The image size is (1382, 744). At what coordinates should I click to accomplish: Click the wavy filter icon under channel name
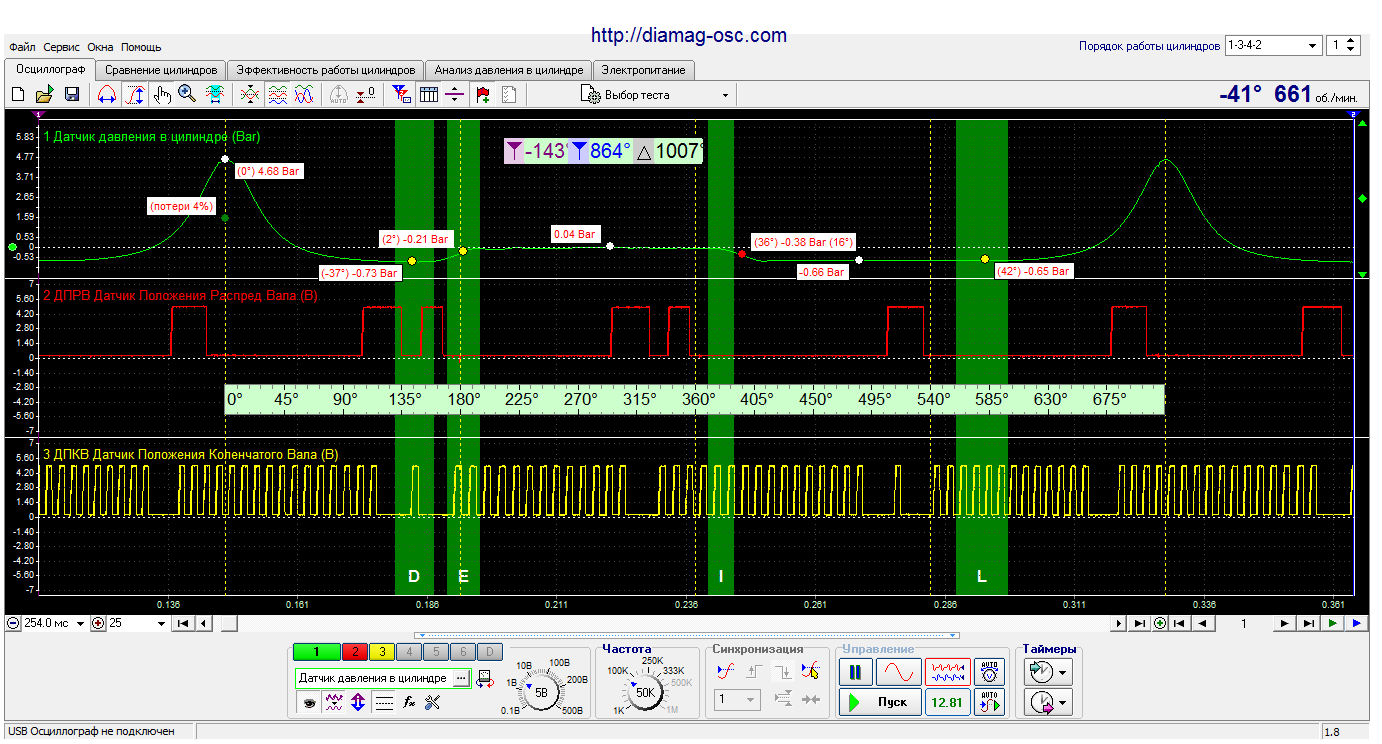(x=335, y=703)
